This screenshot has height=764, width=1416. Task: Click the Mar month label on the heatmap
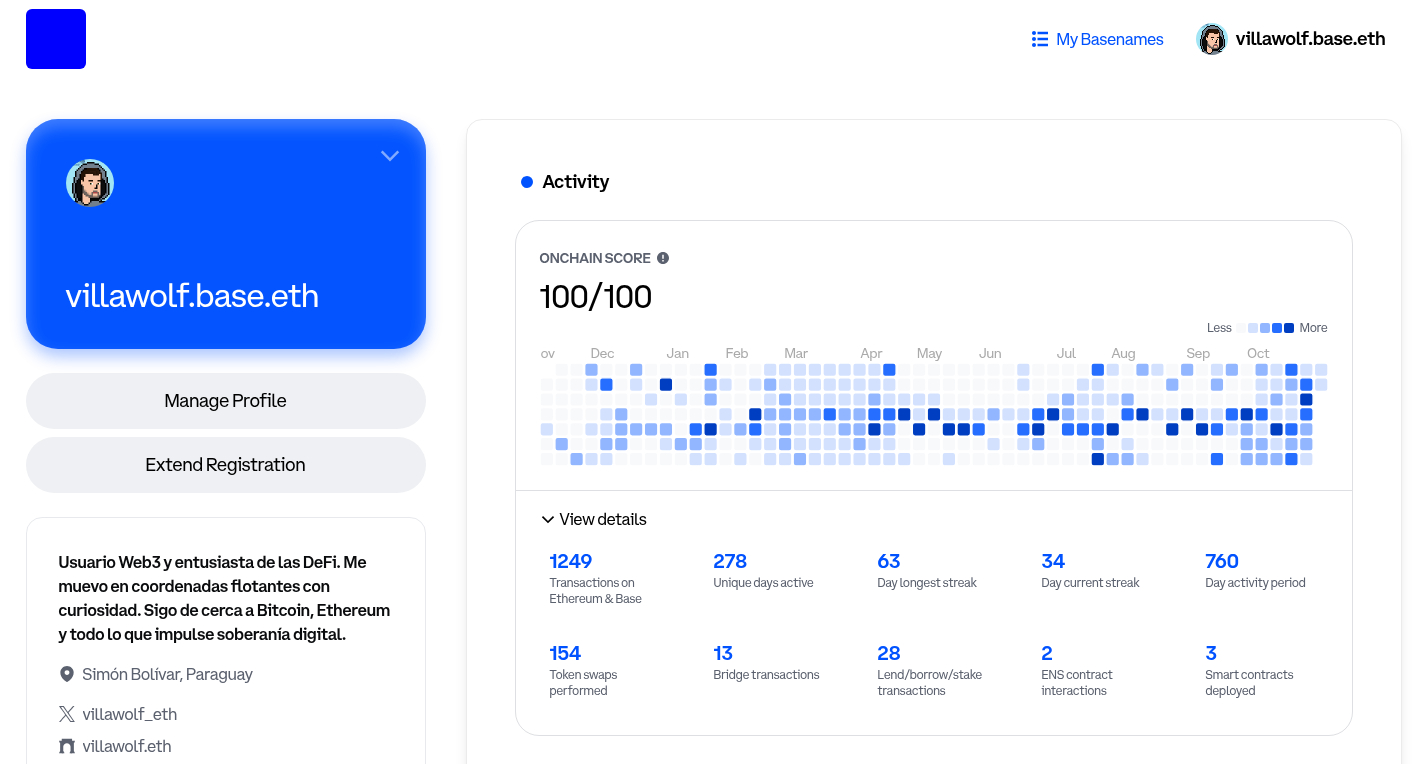click(x=796, y=353)
